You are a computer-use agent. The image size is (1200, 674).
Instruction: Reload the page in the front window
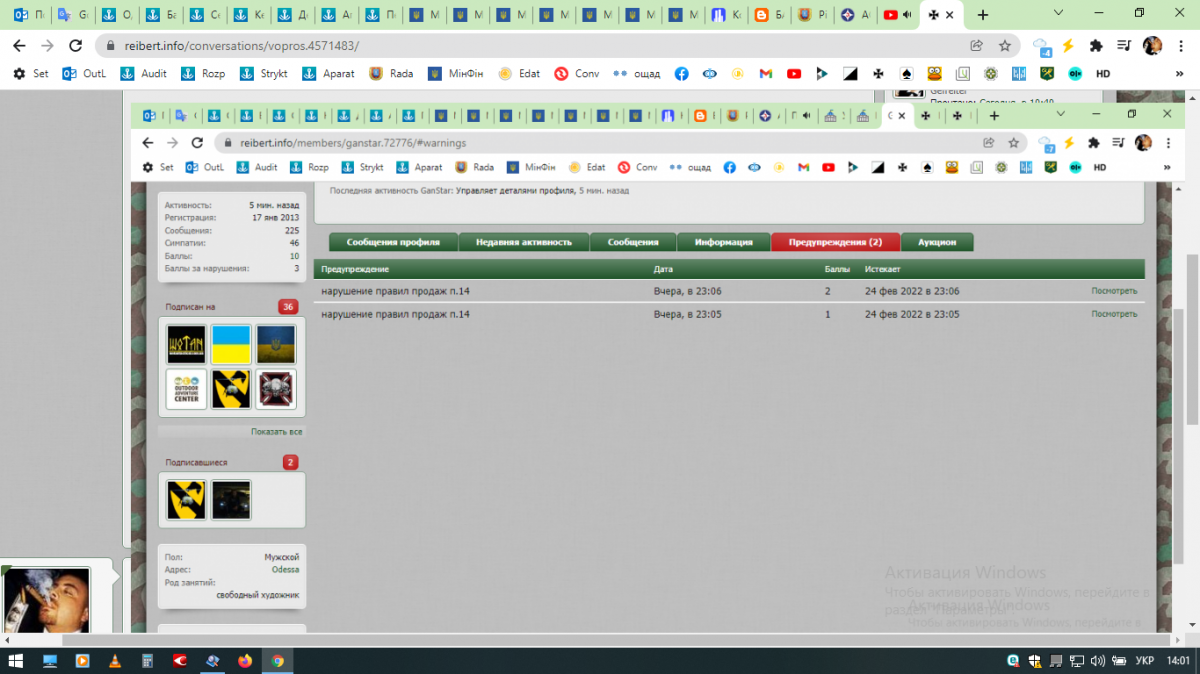click(197, 143)
